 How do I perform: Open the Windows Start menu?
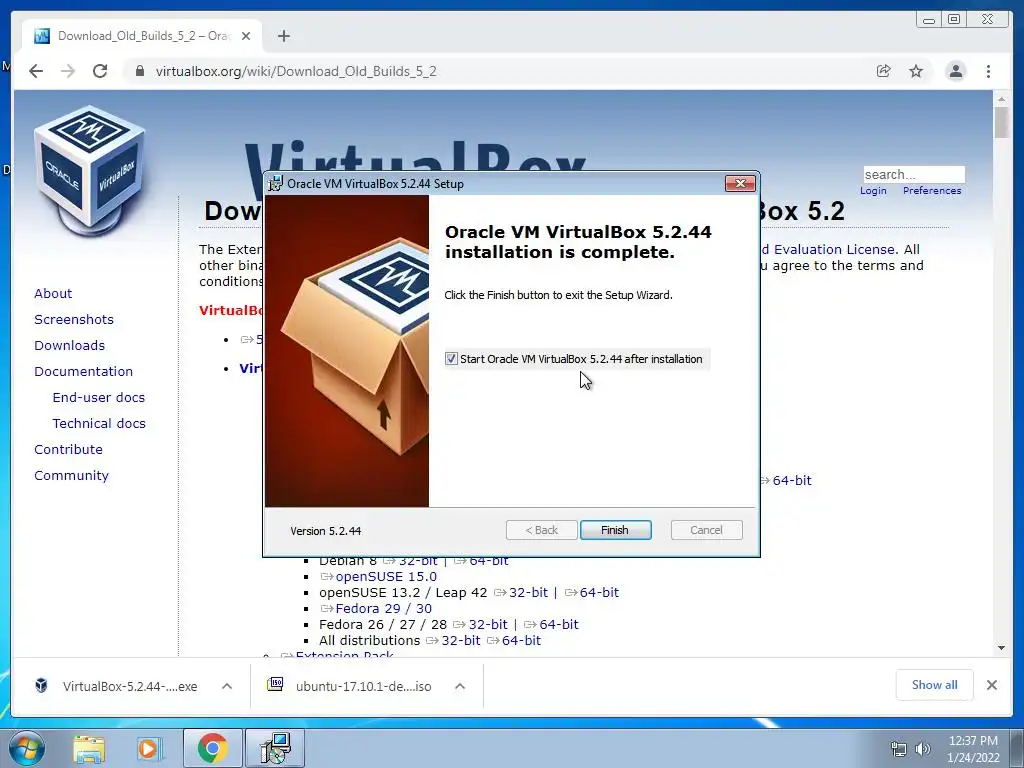(26, 748)
